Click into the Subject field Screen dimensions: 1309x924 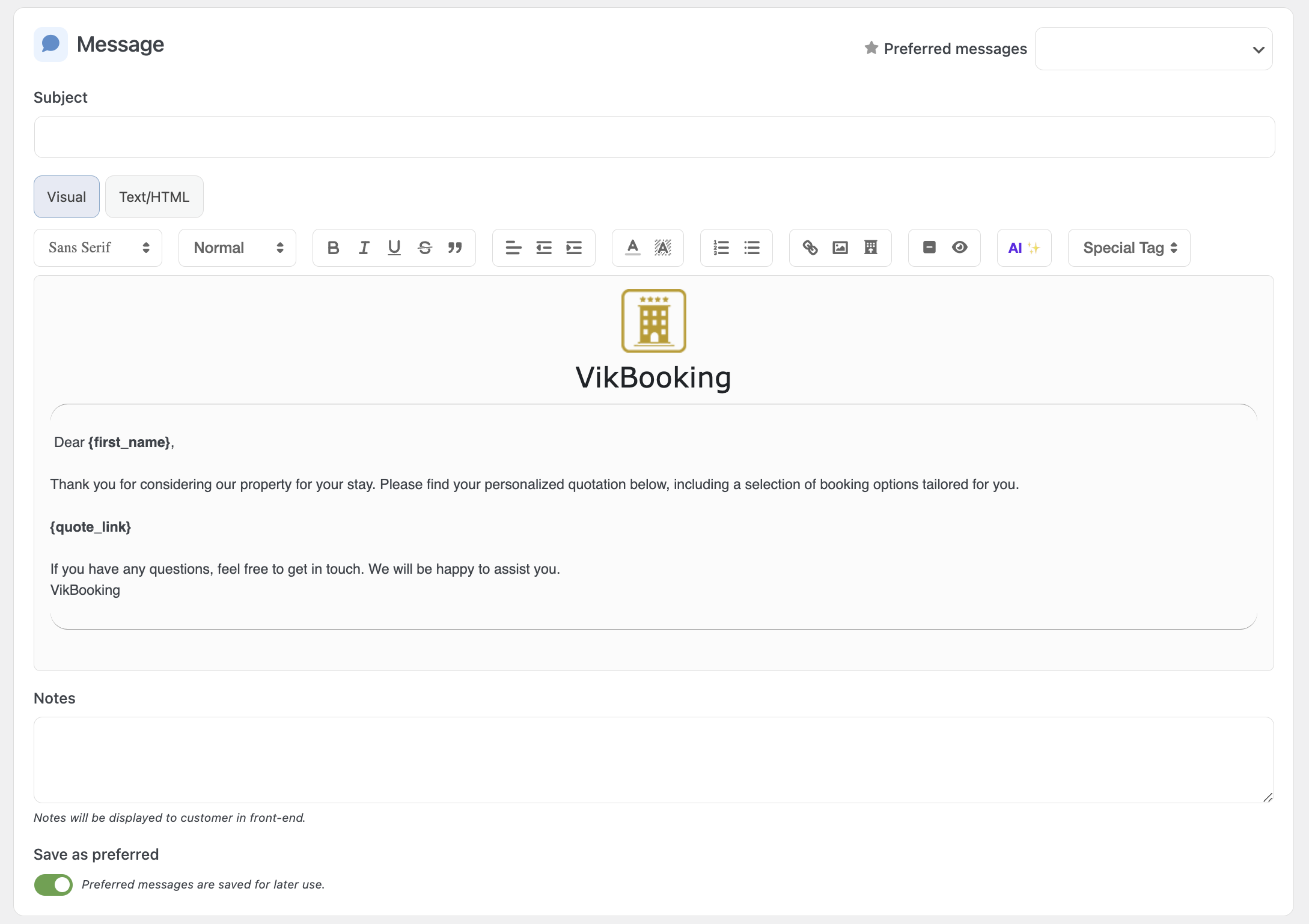click(x=654, y=137)
